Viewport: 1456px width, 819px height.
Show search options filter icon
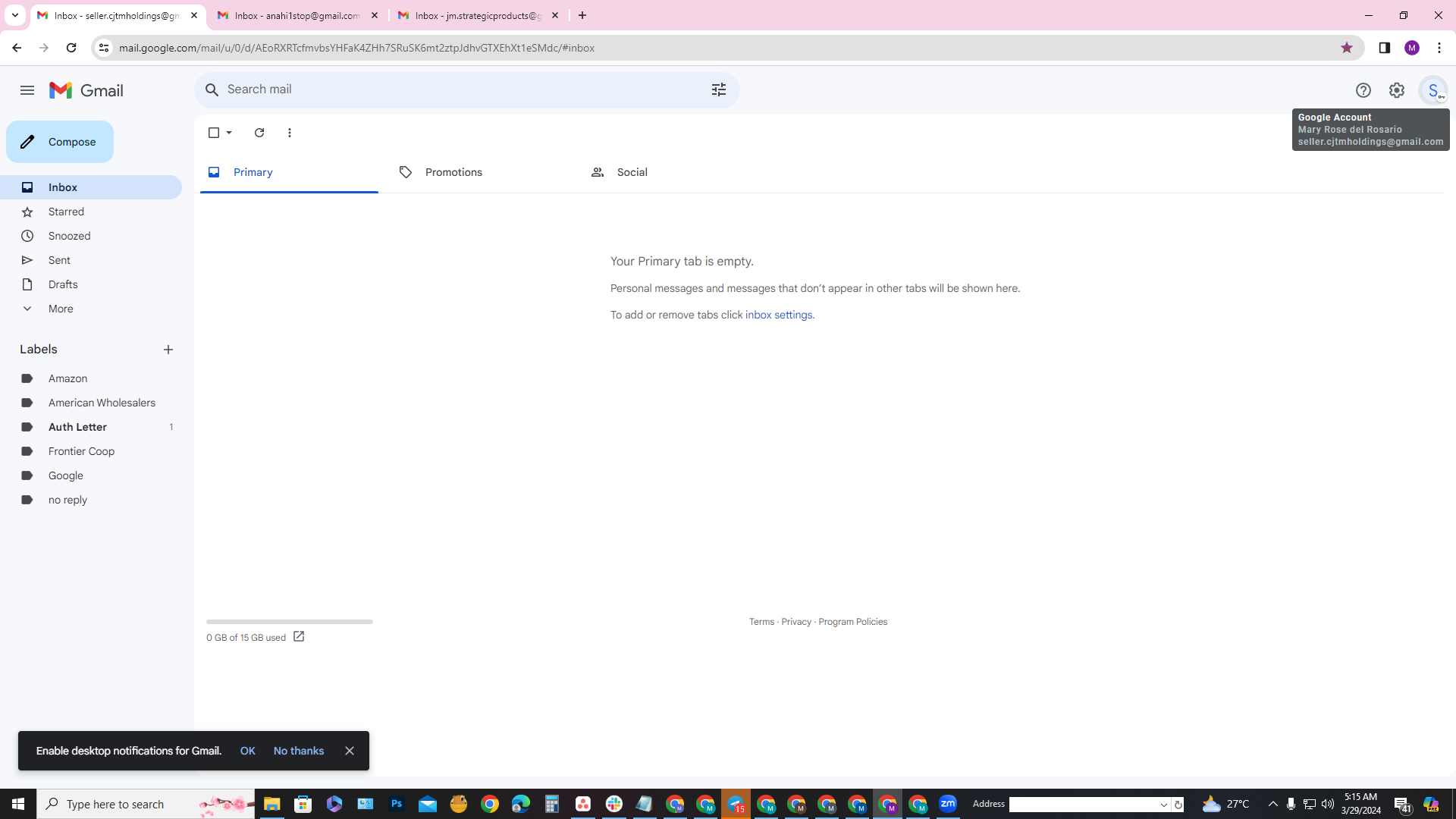(719, 89)
